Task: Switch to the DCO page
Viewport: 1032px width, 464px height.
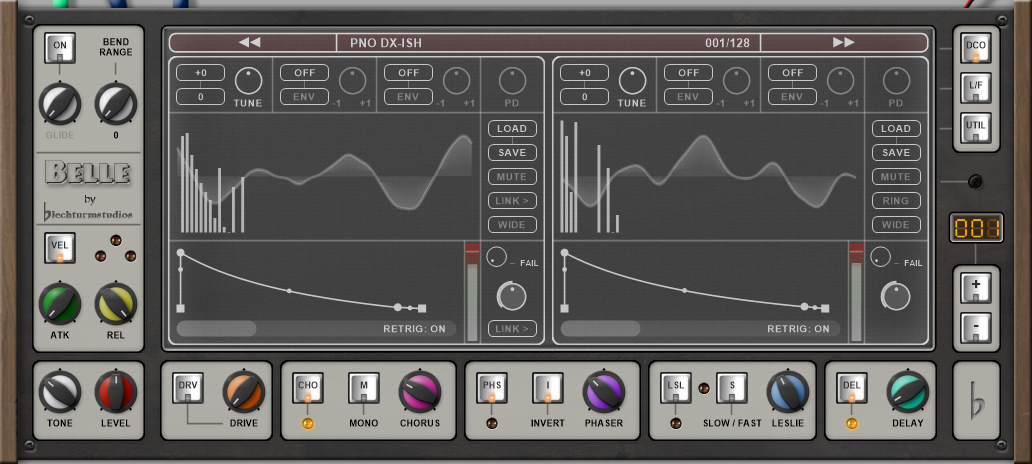Action: click(975, 48)
